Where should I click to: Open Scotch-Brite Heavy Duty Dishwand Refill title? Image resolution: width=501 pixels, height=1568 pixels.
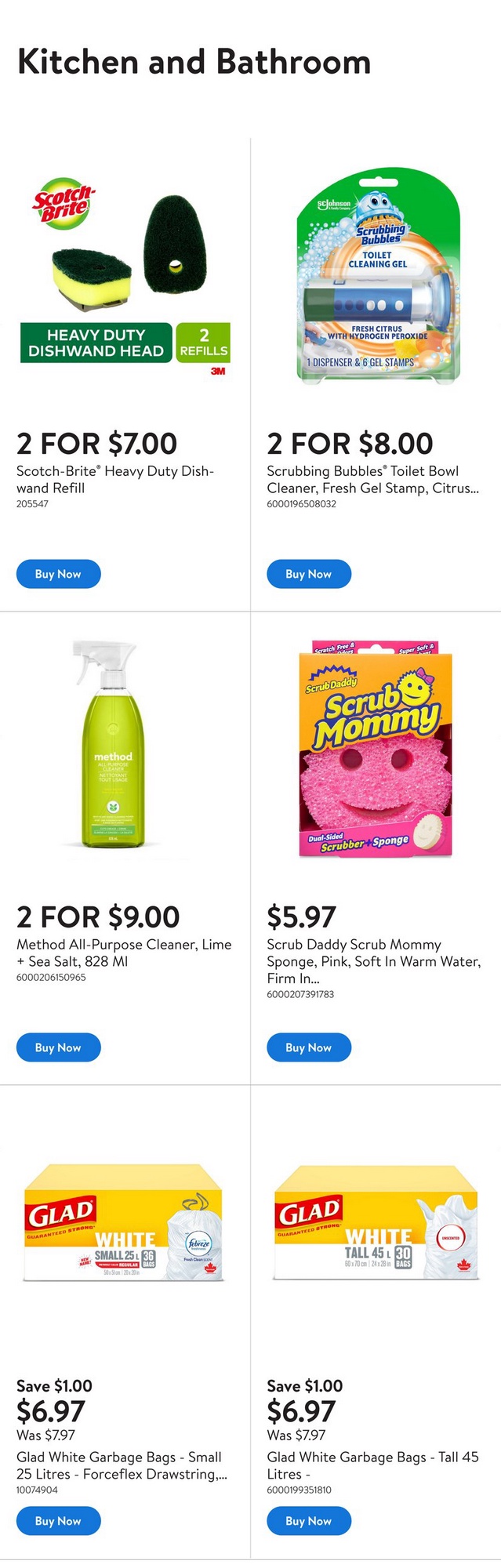[x=114, y=479]
